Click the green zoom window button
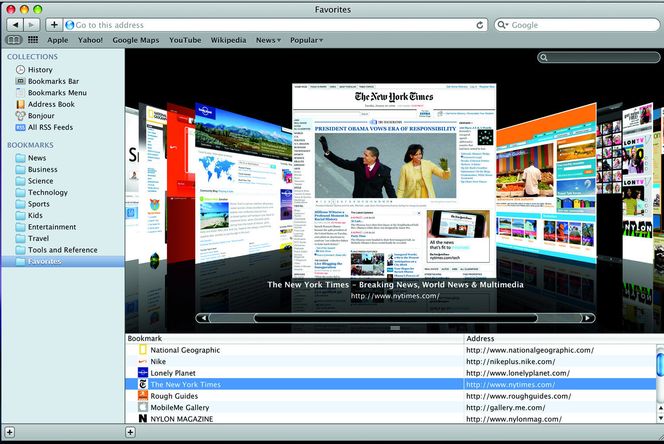Screen dimensions: 664x444 click(38, 9)
